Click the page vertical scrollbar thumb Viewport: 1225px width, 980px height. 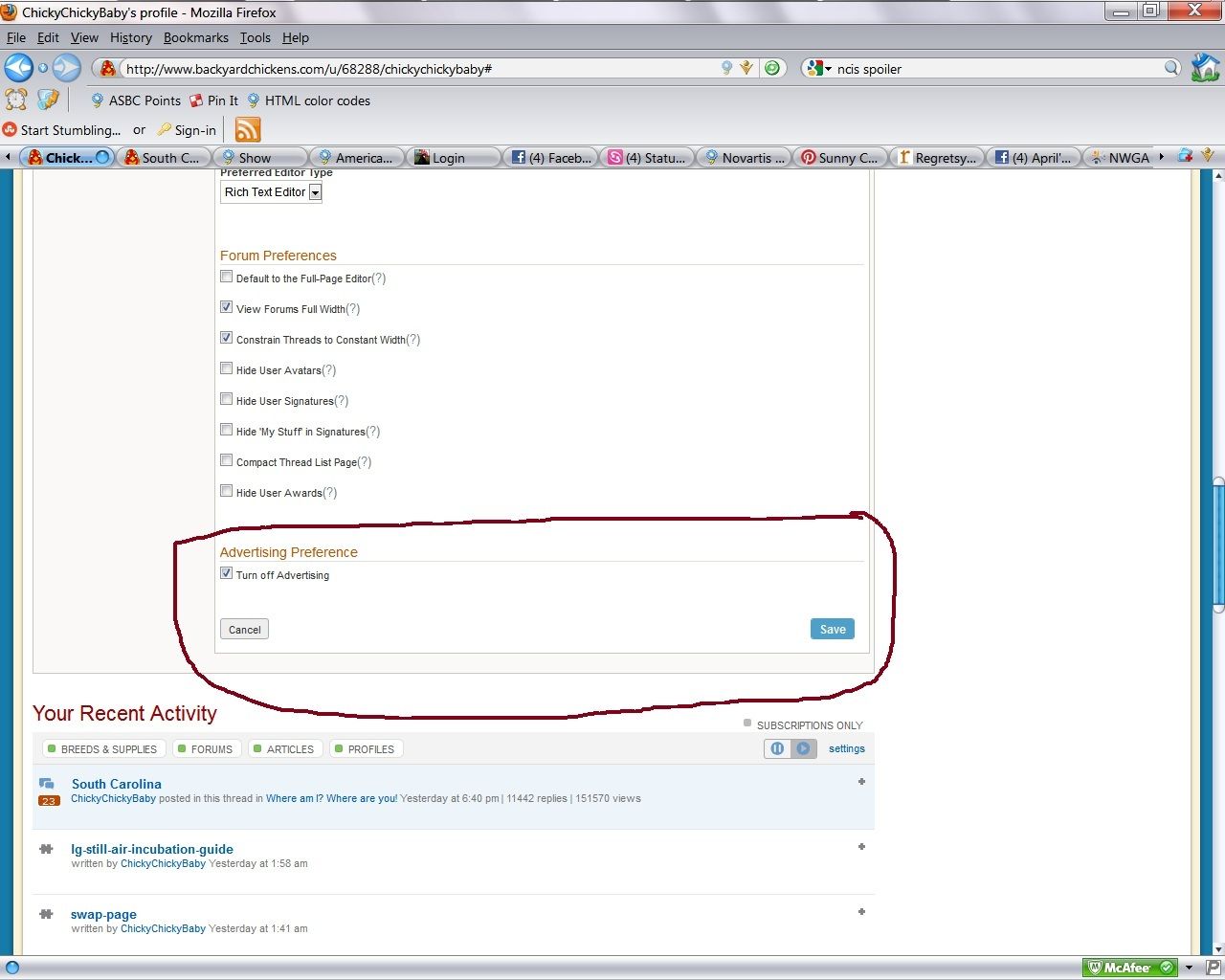[x=1217, y=546]
